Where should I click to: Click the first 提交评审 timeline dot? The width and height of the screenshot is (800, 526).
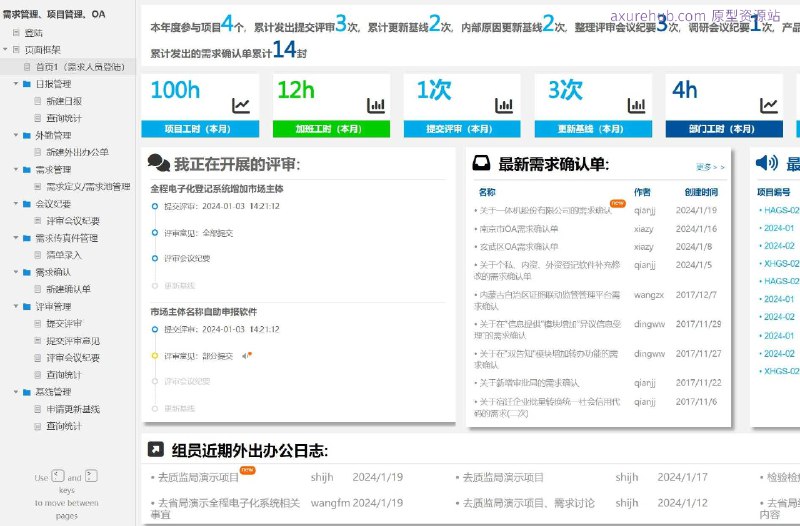click(155, 206)
